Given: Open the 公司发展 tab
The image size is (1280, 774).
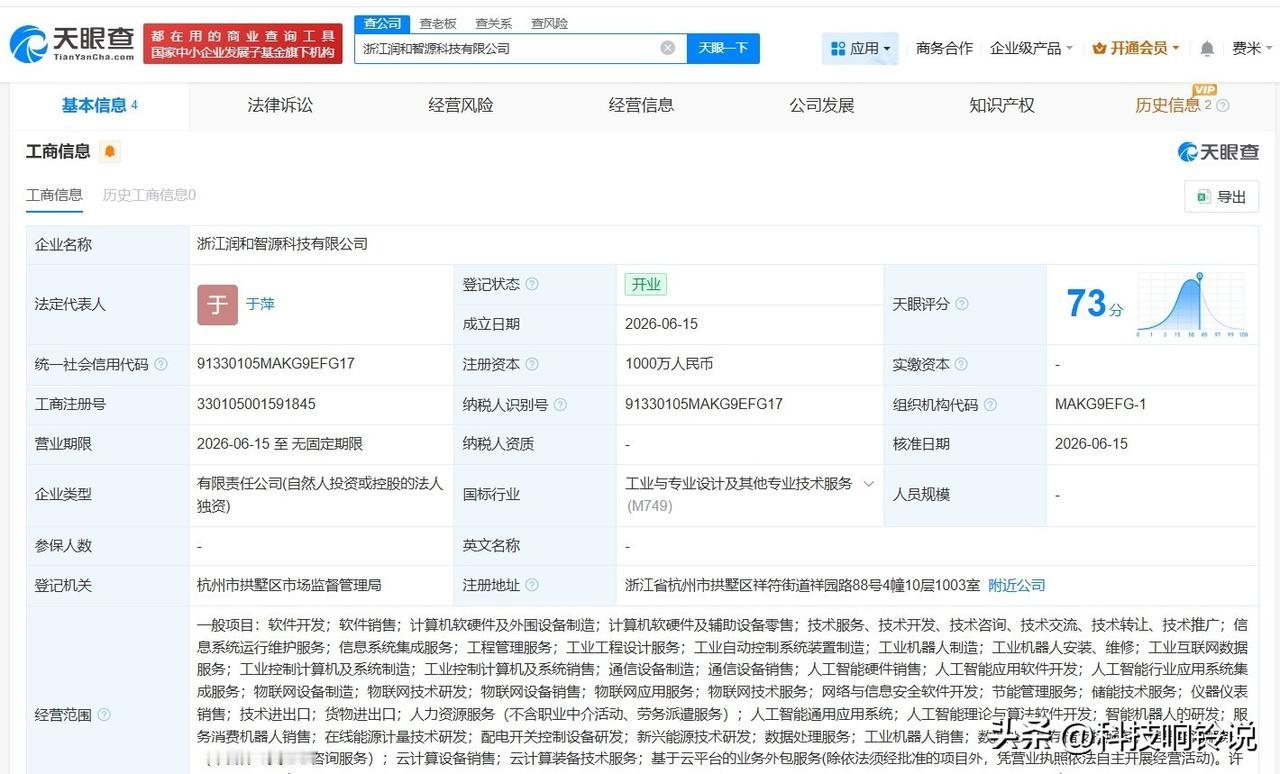Looking at the screenshot, I should (x=821, y=105).
